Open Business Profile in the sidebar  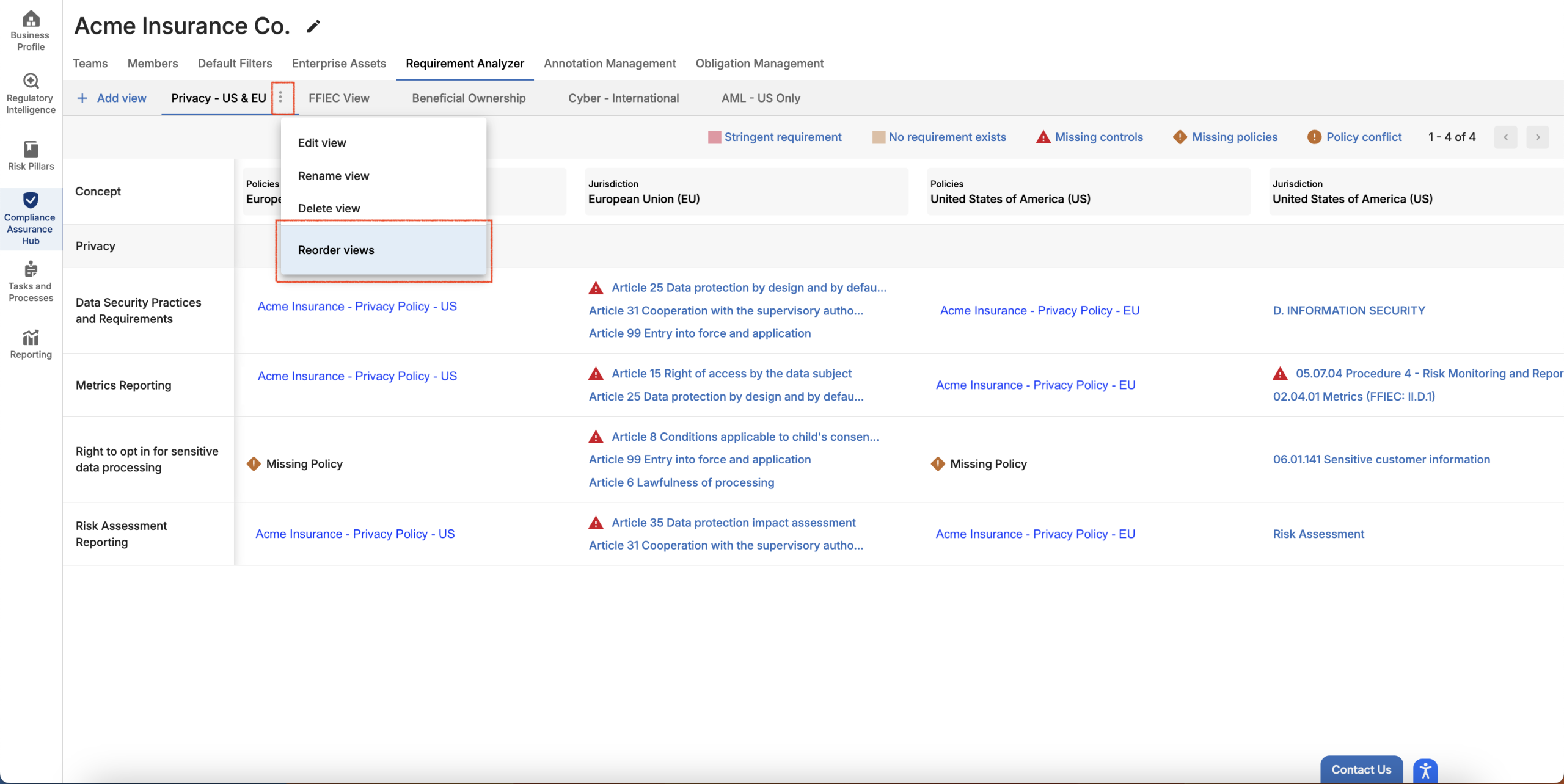(x=31, y=31)
